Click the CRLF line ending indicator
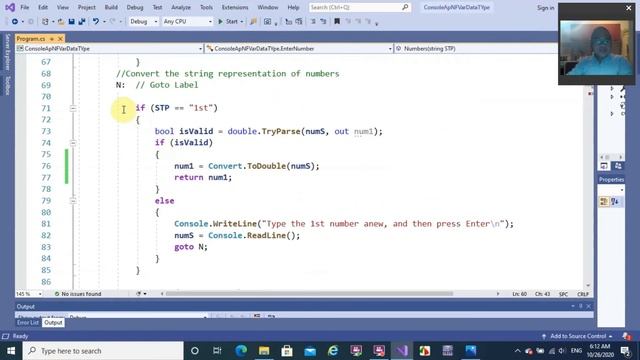Screen dimensions: 640x360 pos(583,294)
